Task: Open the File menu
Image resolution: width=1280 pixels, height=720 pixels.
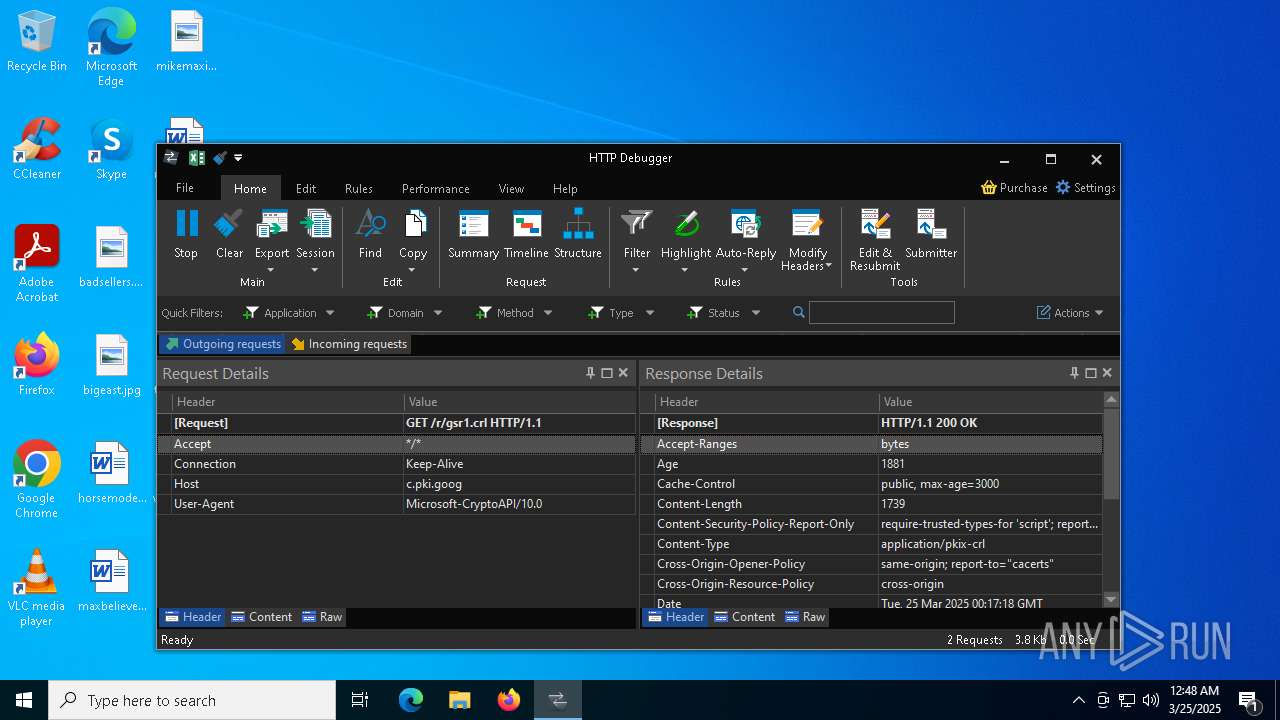Action: pyautogui.click(x=185, y=188)
